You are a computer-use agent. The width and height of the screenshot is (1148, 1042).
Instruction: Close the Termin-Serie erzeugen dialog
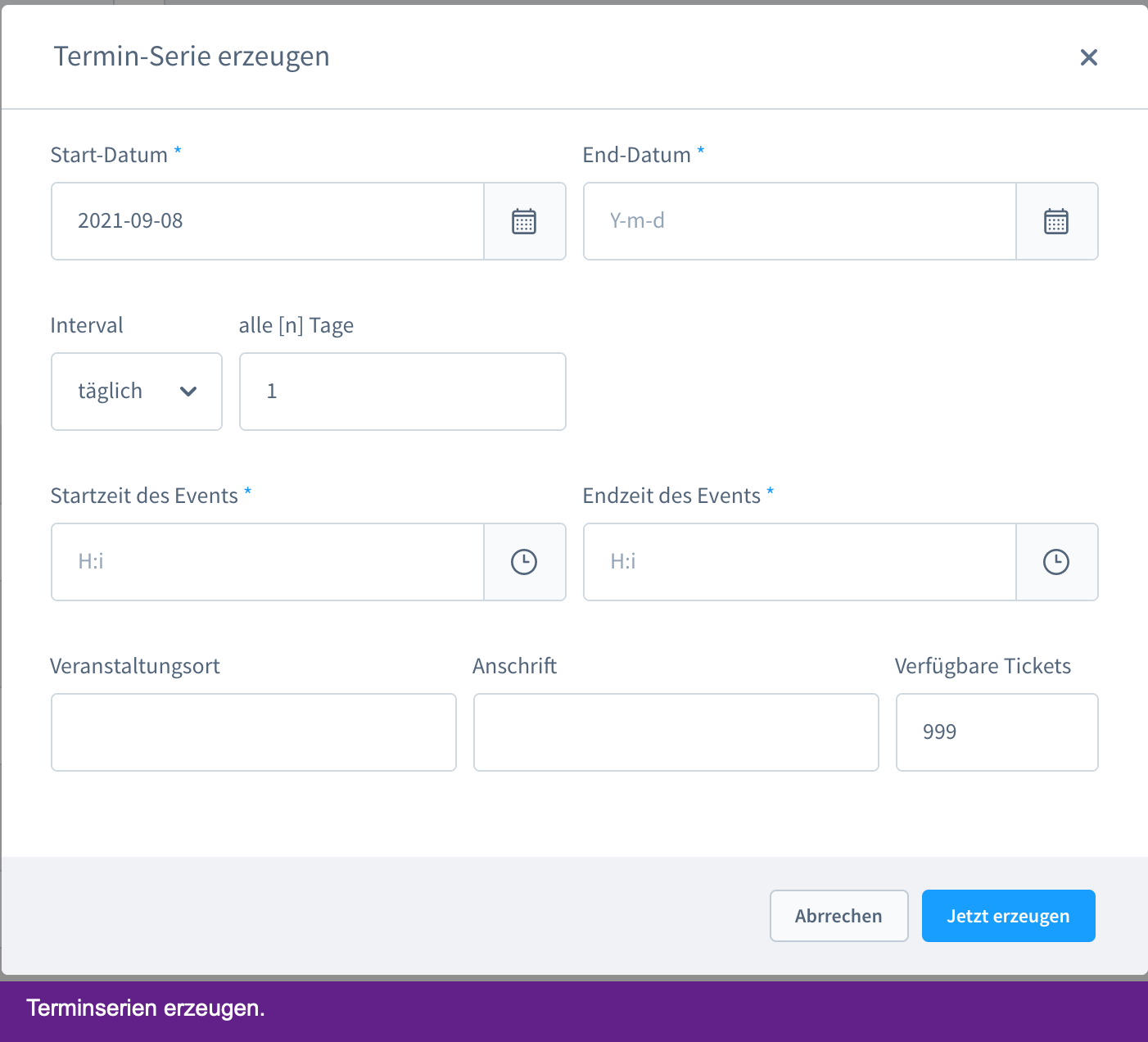click(x=1088, y=57)
